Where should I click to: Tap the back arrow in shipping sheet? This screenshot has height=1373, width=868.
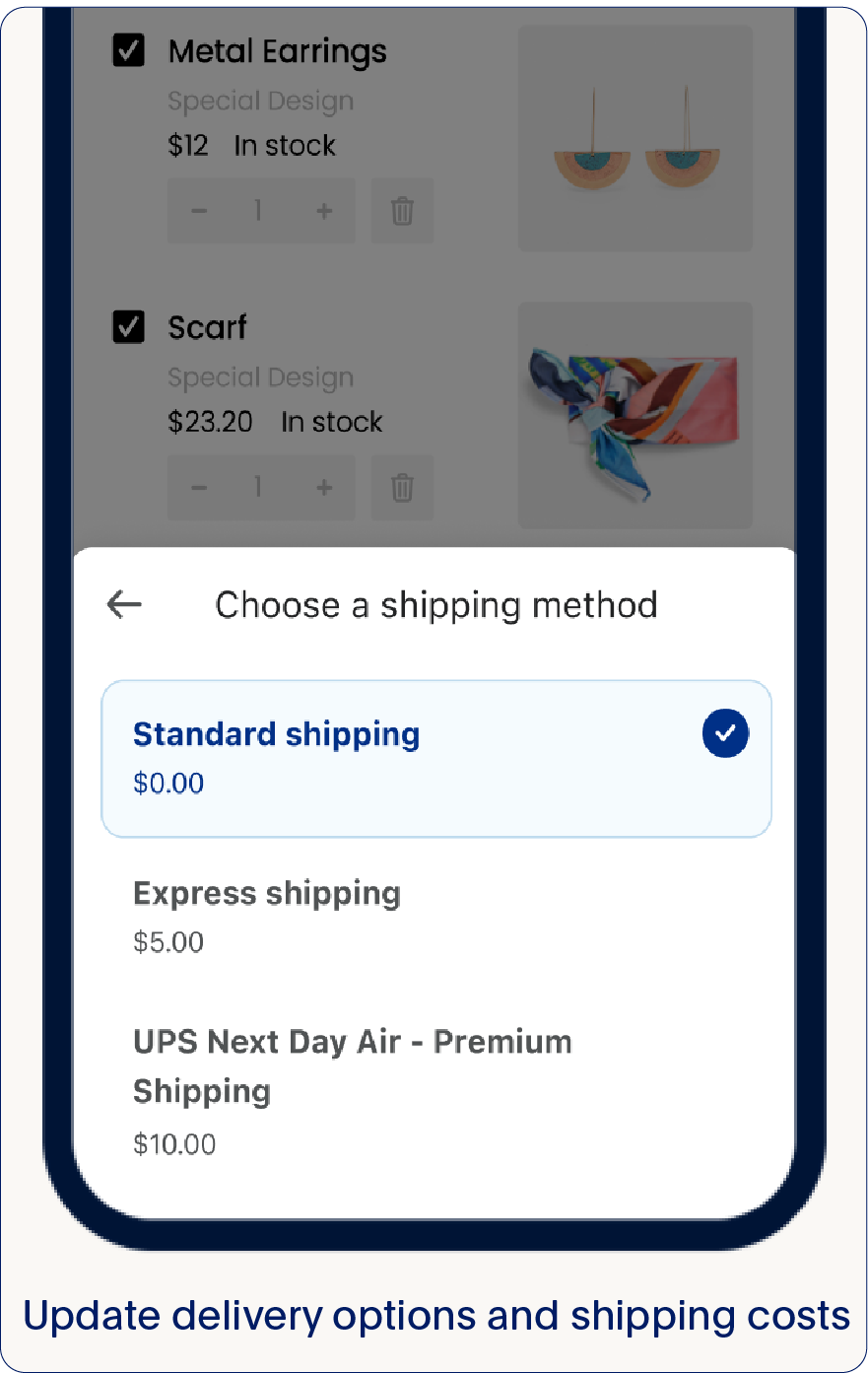[x=124, y=604]
